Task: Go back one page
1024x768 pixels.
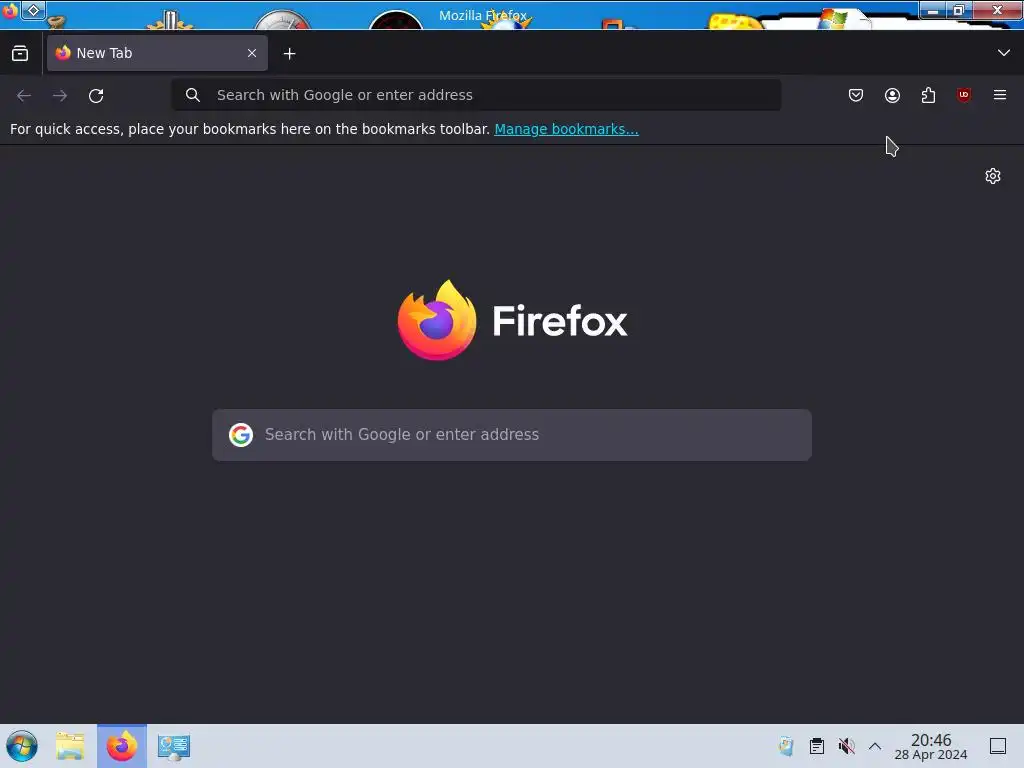Action: coord(24,95)
